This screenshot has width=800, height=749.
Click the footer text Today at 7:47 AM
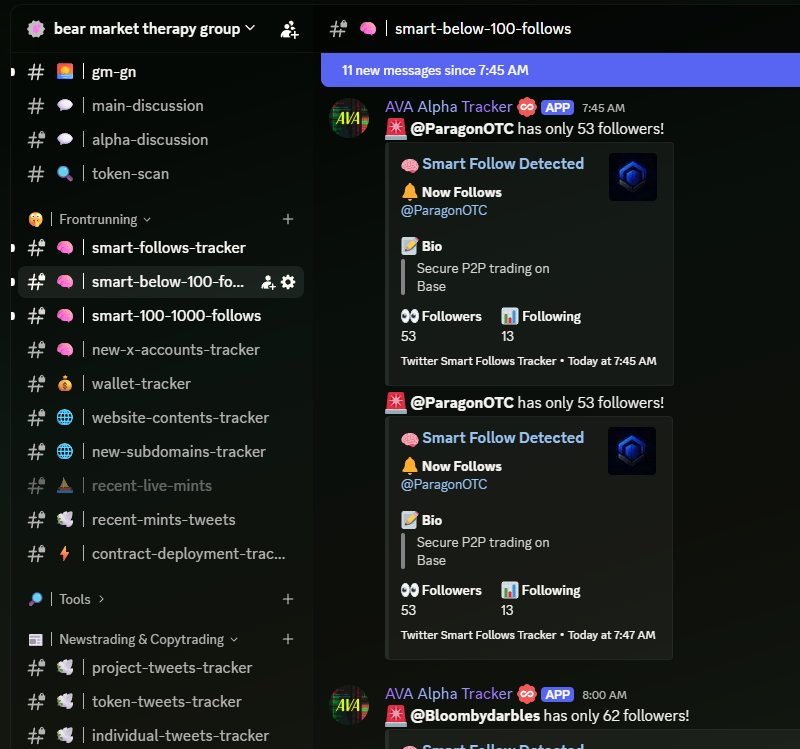[x=611, y=635]
